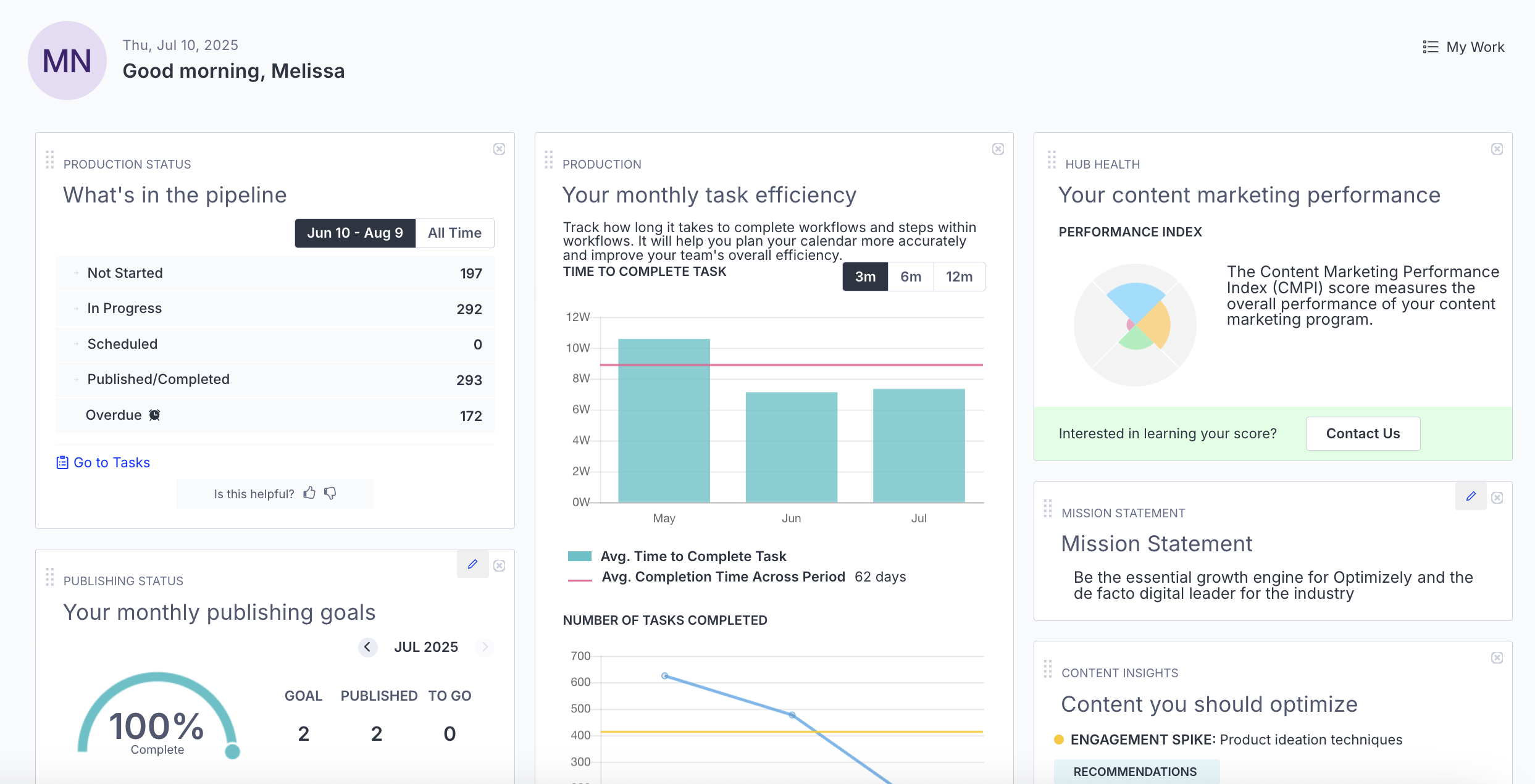Give thumbs up on the pipeline widget

click(x=310, y=493)
